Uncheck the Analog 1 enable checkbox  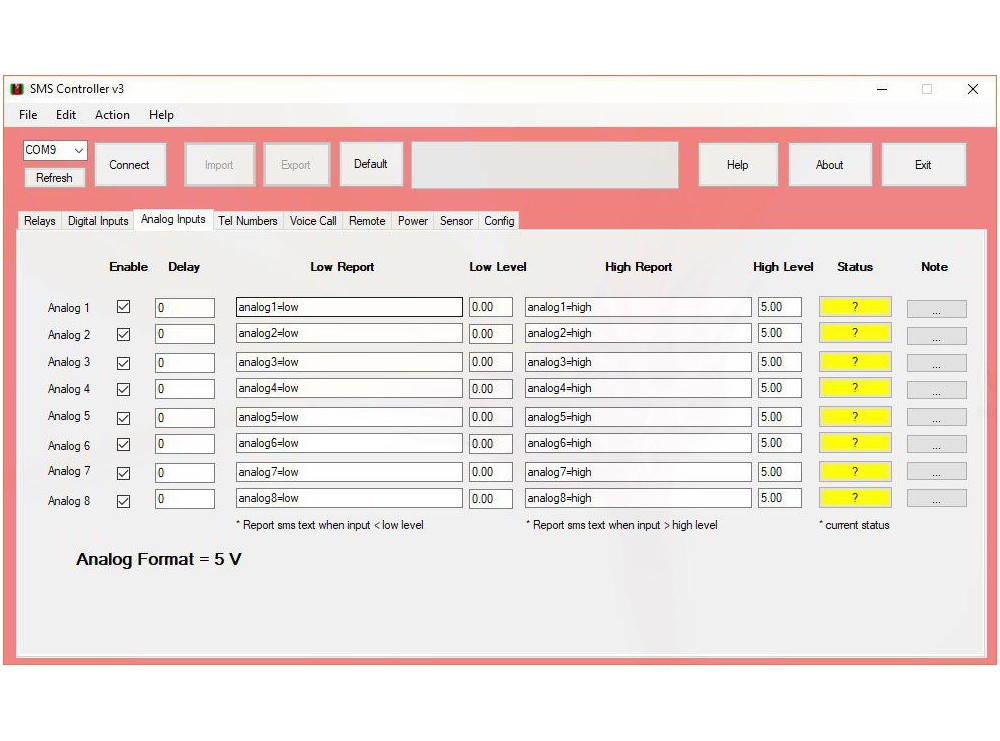[124, 307]
